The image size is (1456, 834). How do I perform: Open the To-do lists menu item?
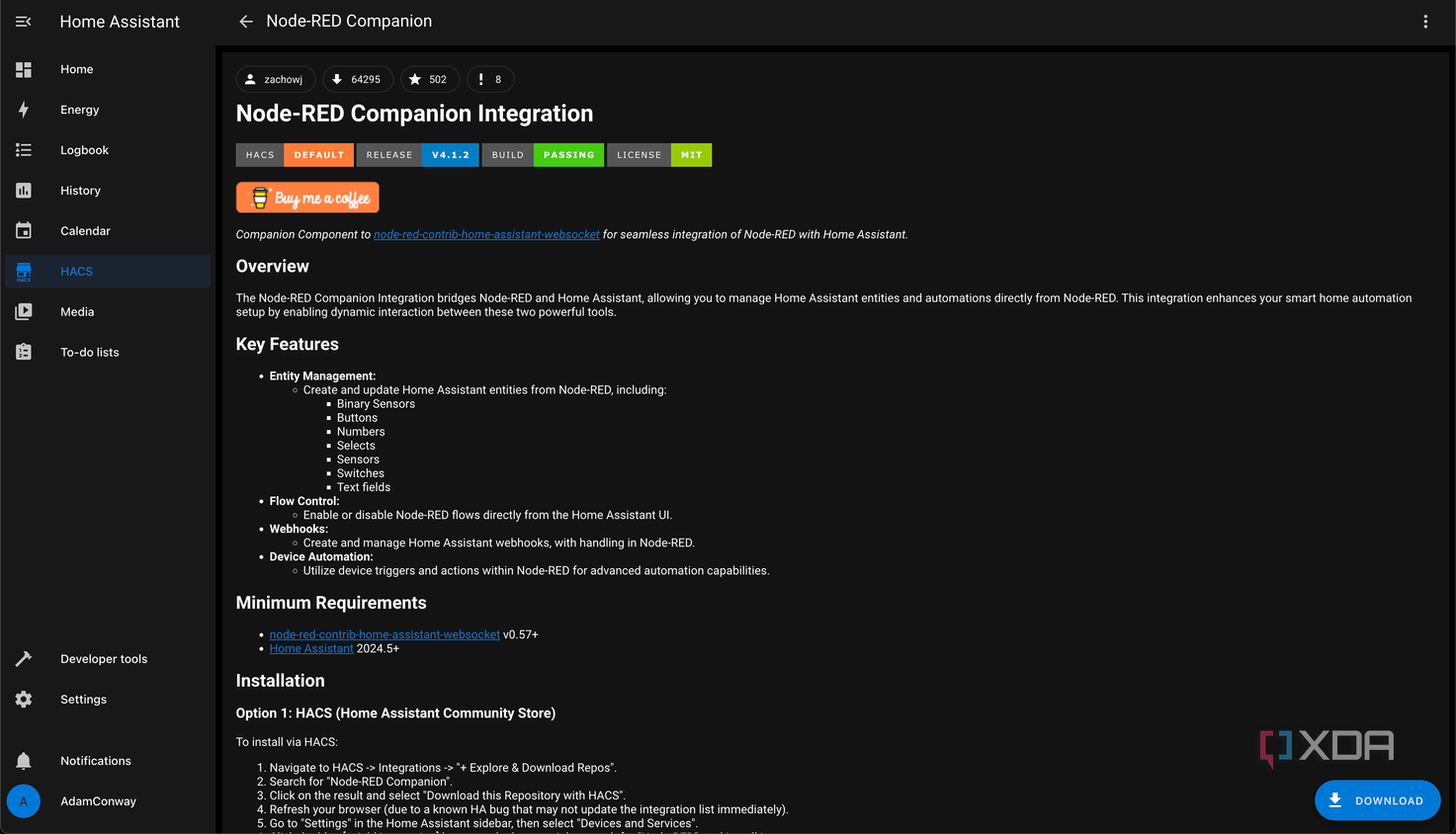point(108,352)
